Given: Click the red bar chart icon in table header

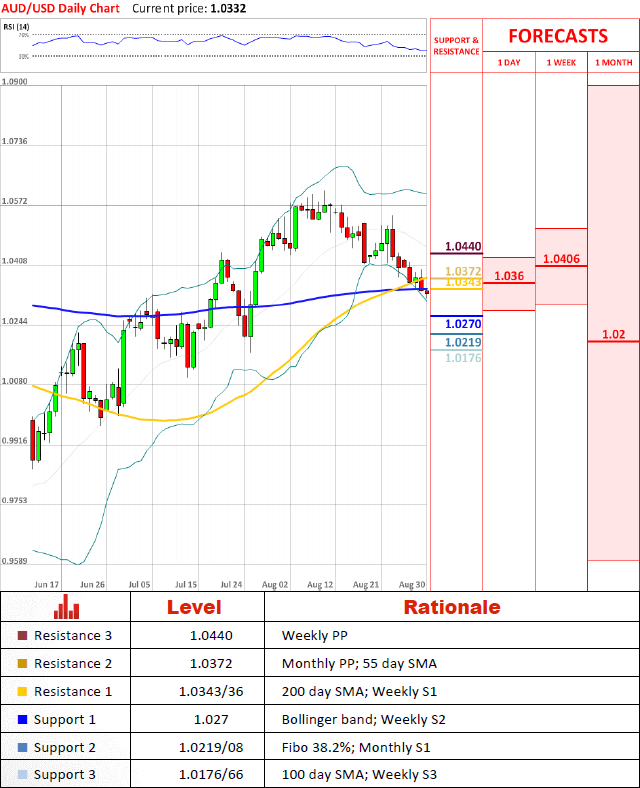Looking at the screenshot, I should [67, 607].
